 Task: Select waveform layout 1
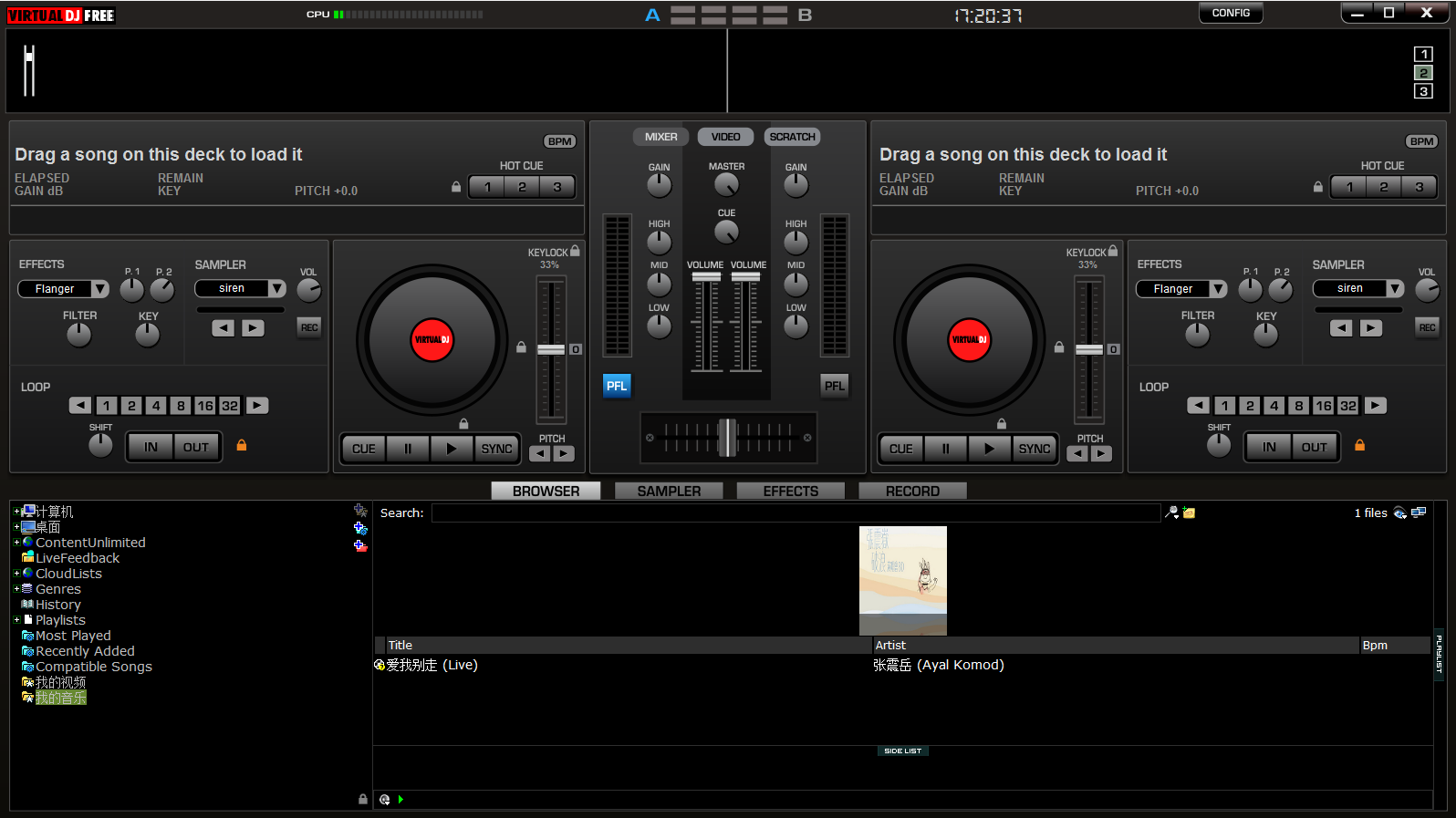[x=1423, y=55]
